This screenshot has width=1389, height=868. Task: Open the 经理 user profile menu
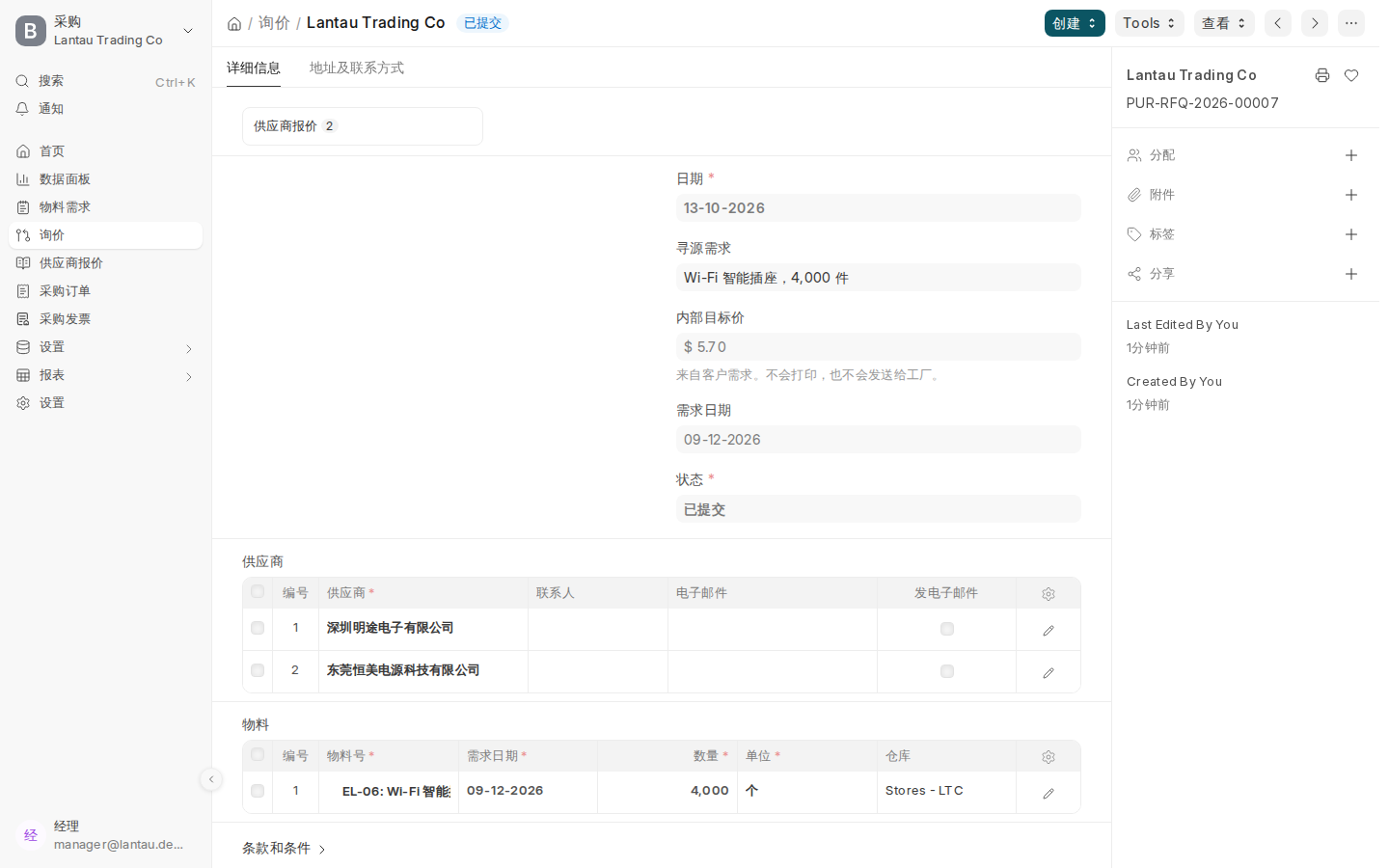(105, 835)
